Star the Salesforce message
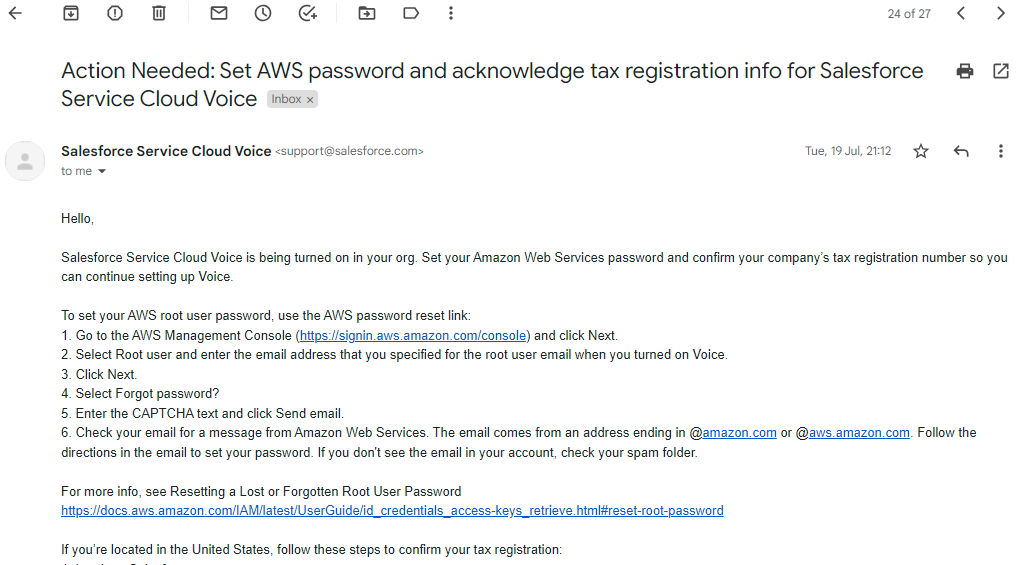1021x565 pixels. click(x=921, y=151)
